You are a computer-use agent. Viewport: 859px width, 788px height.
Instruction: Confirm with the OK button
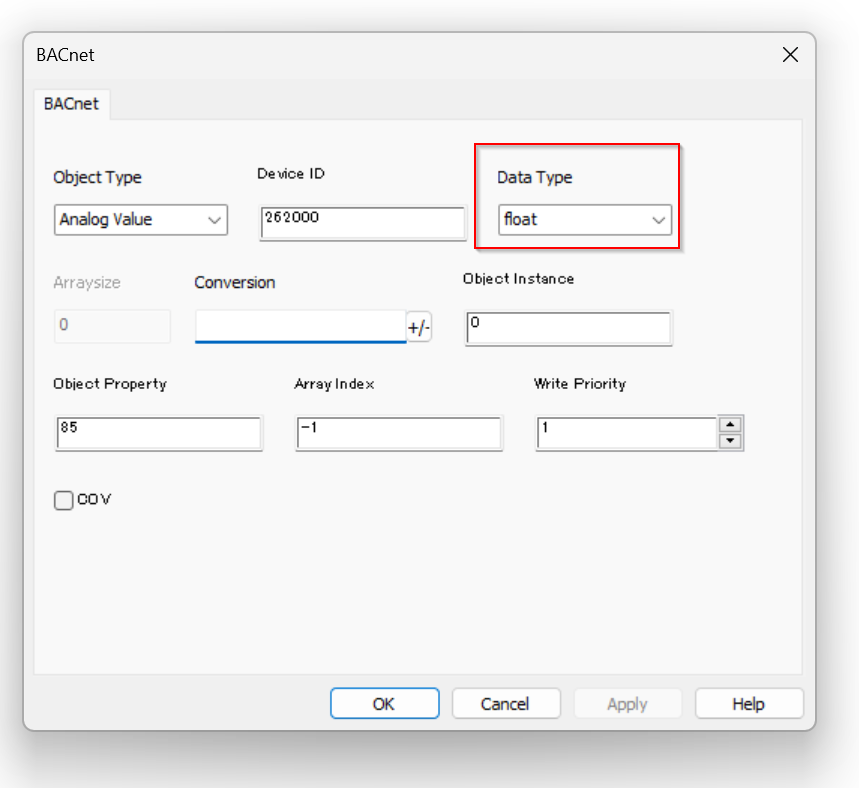click(385, 704)
